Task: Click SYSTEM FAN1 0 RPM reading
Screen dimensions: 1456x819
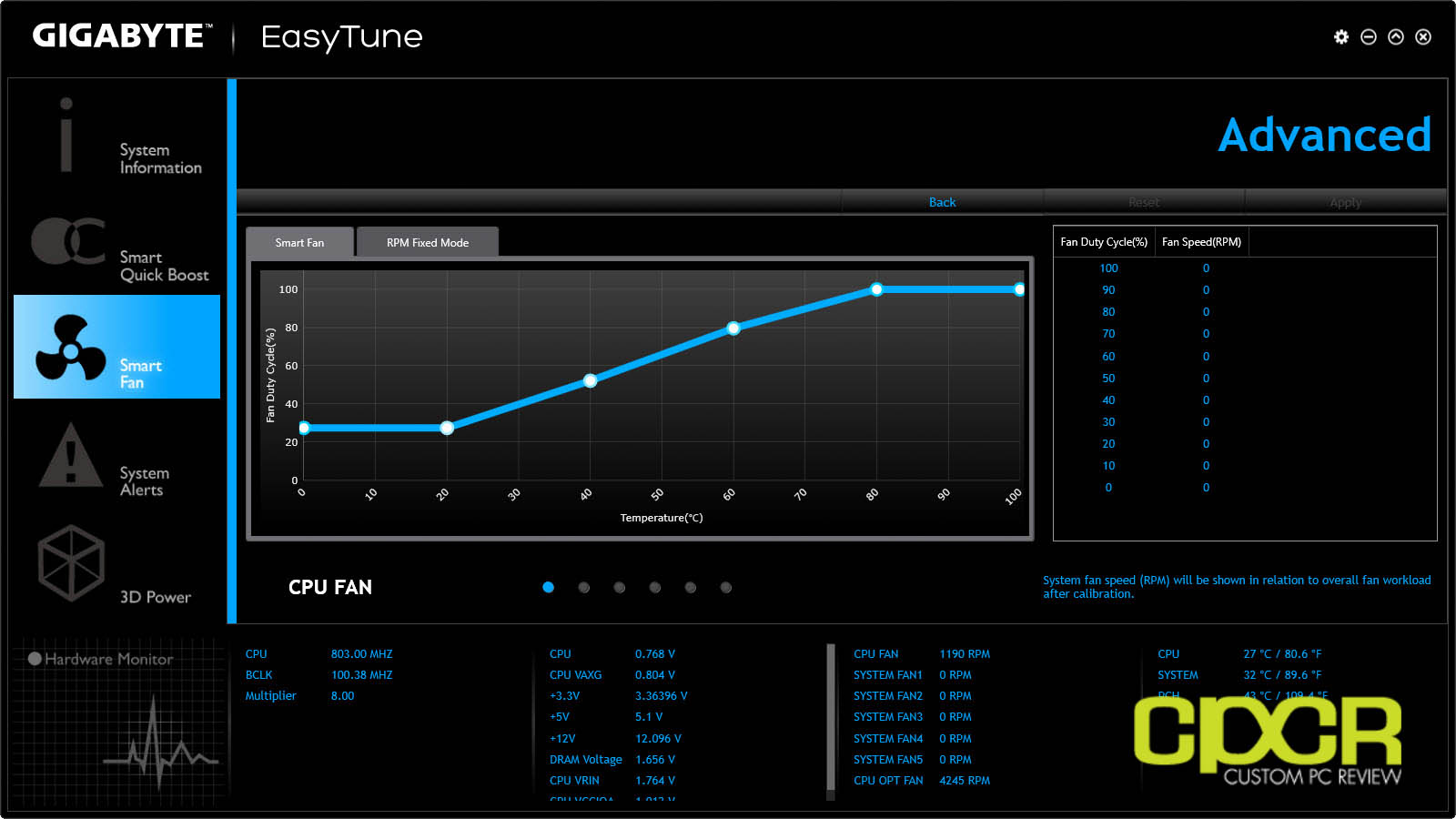Action: [955, 675]
